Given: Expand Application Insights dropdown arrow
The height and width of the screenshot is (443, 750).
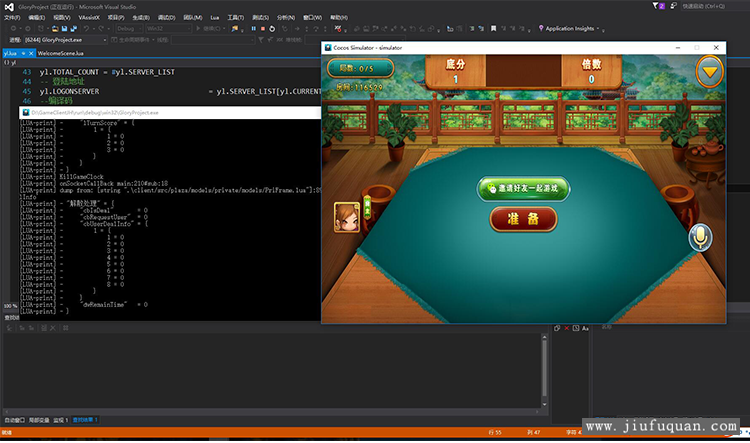Looking at the screenshot, I should coord(598,29).
